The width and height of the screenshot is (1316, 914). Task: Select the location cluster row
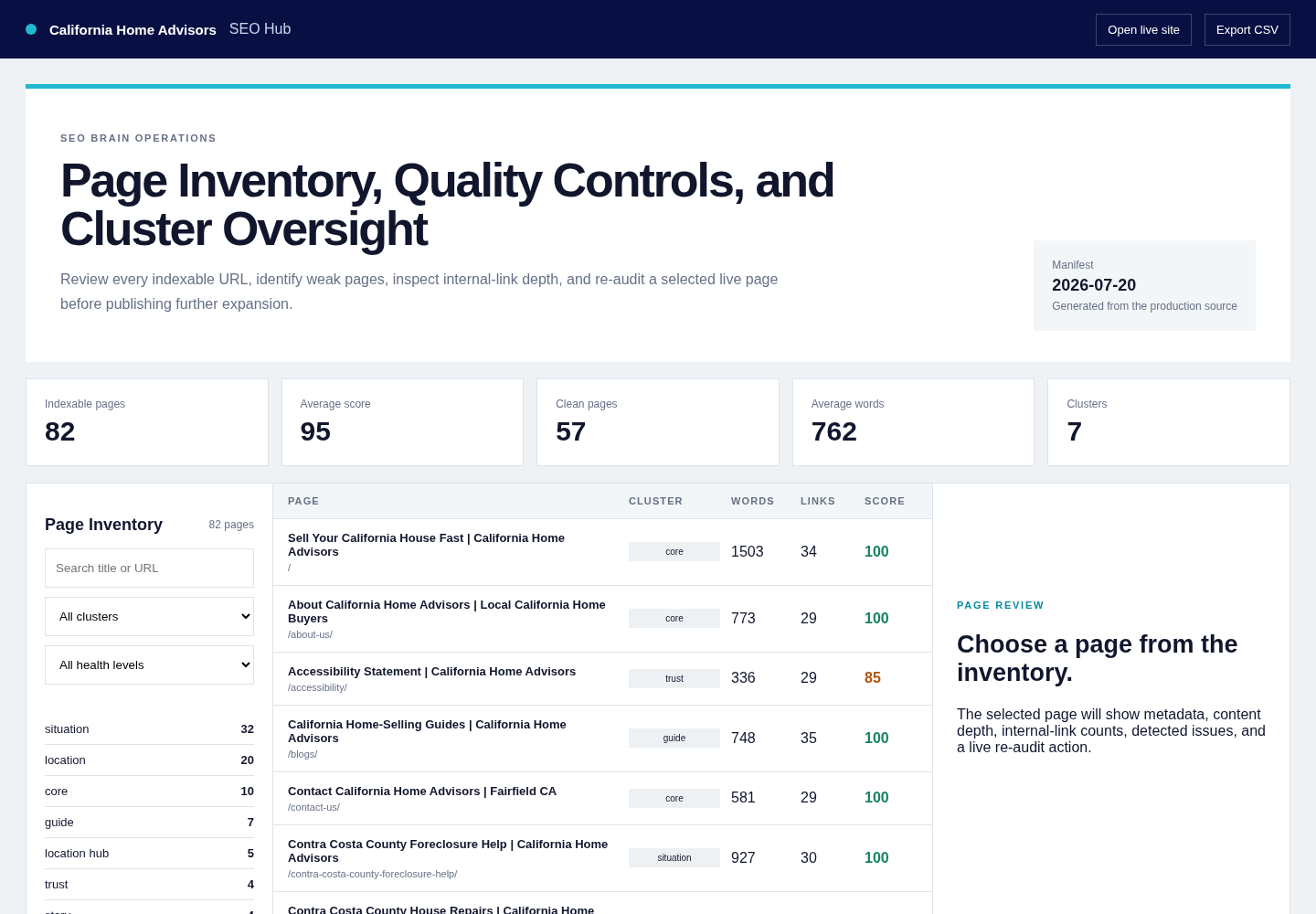[149, 760]
